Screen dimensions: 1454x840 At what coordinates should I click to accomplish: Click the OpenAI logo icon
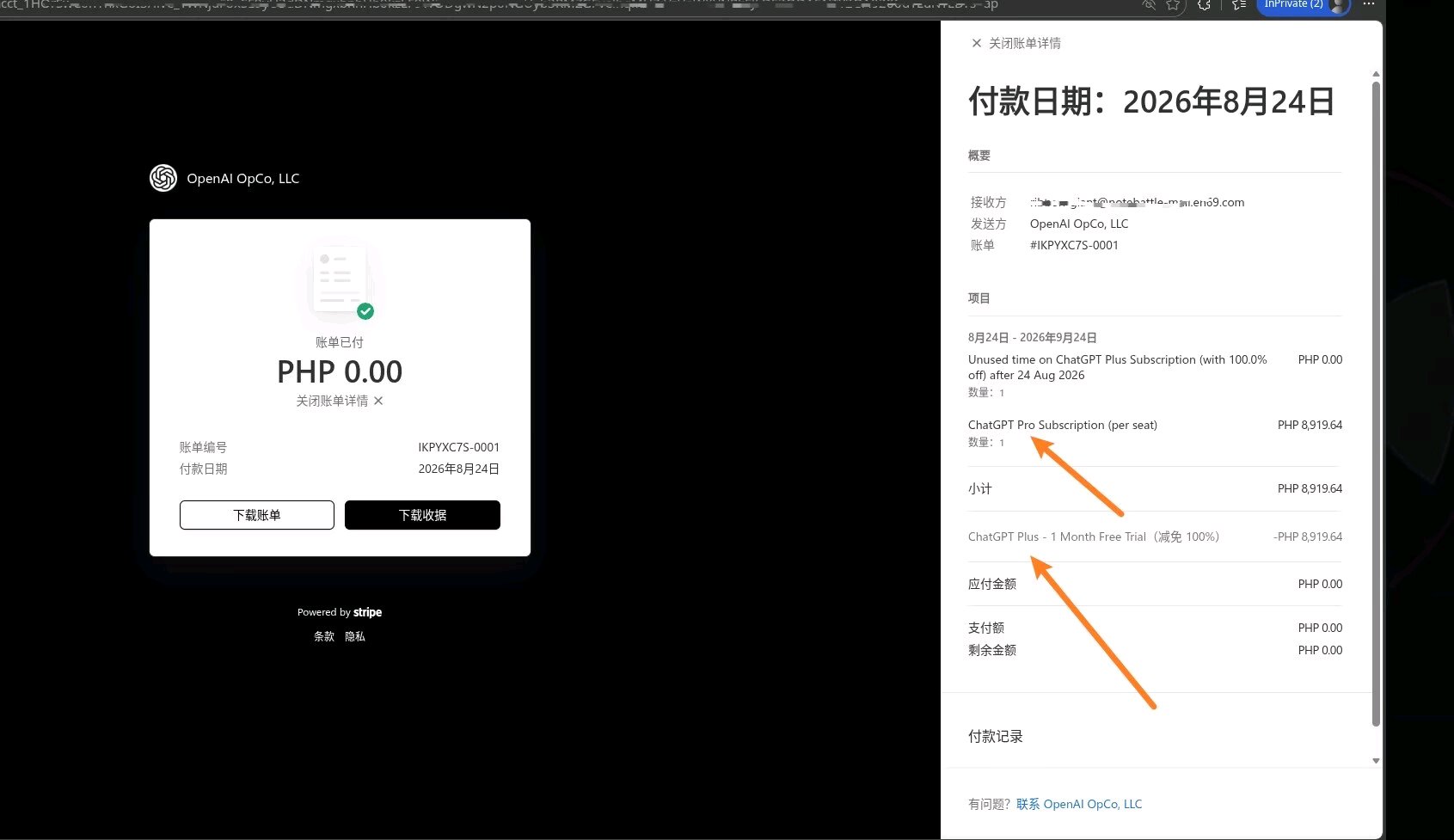coord(163,178)
